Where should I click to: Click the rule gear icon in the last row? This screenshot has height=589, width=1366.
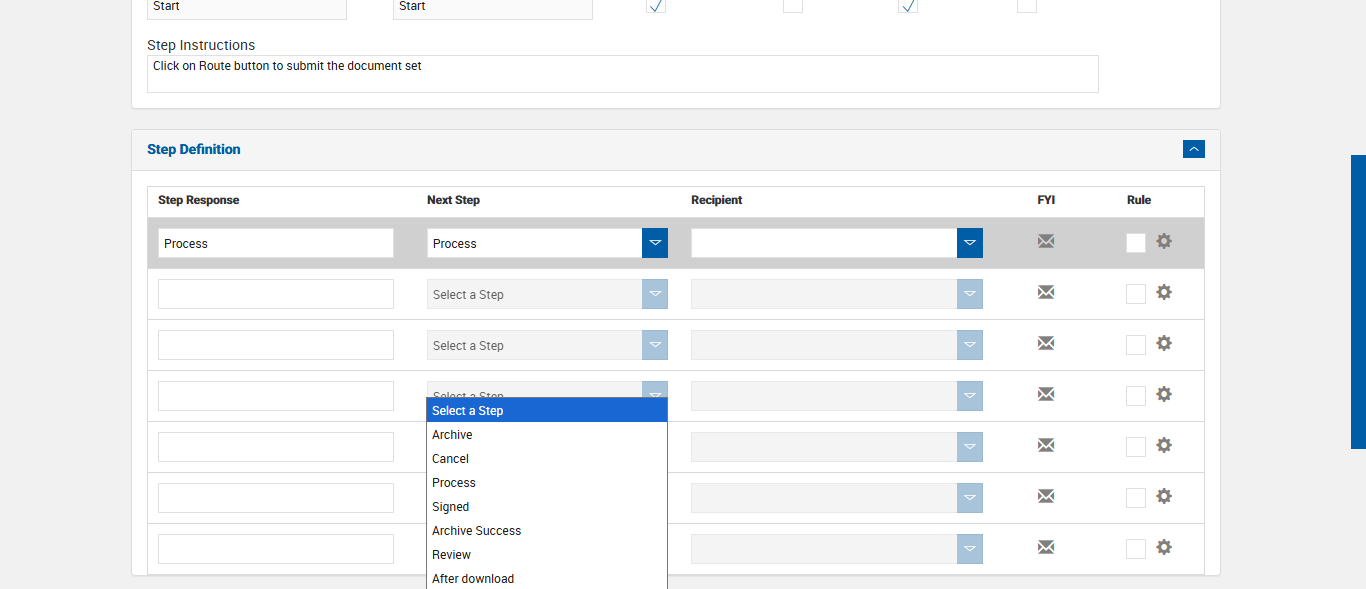point(1164,547)
